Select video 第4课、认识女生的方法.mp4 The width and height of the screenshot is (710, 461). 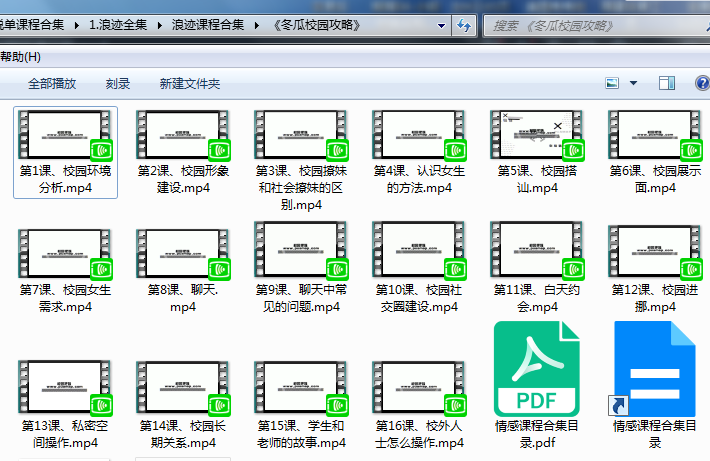(x=419, y=153)
